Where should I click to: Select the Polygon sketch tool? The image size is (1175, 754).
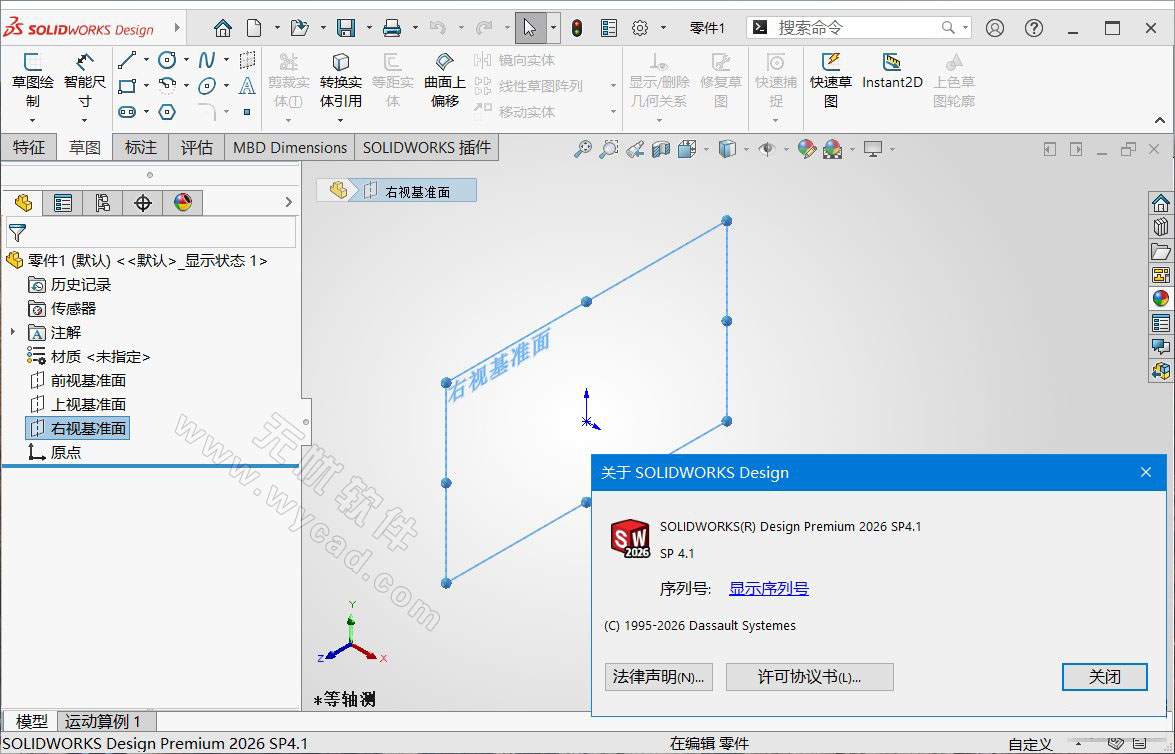coord(167,112)
